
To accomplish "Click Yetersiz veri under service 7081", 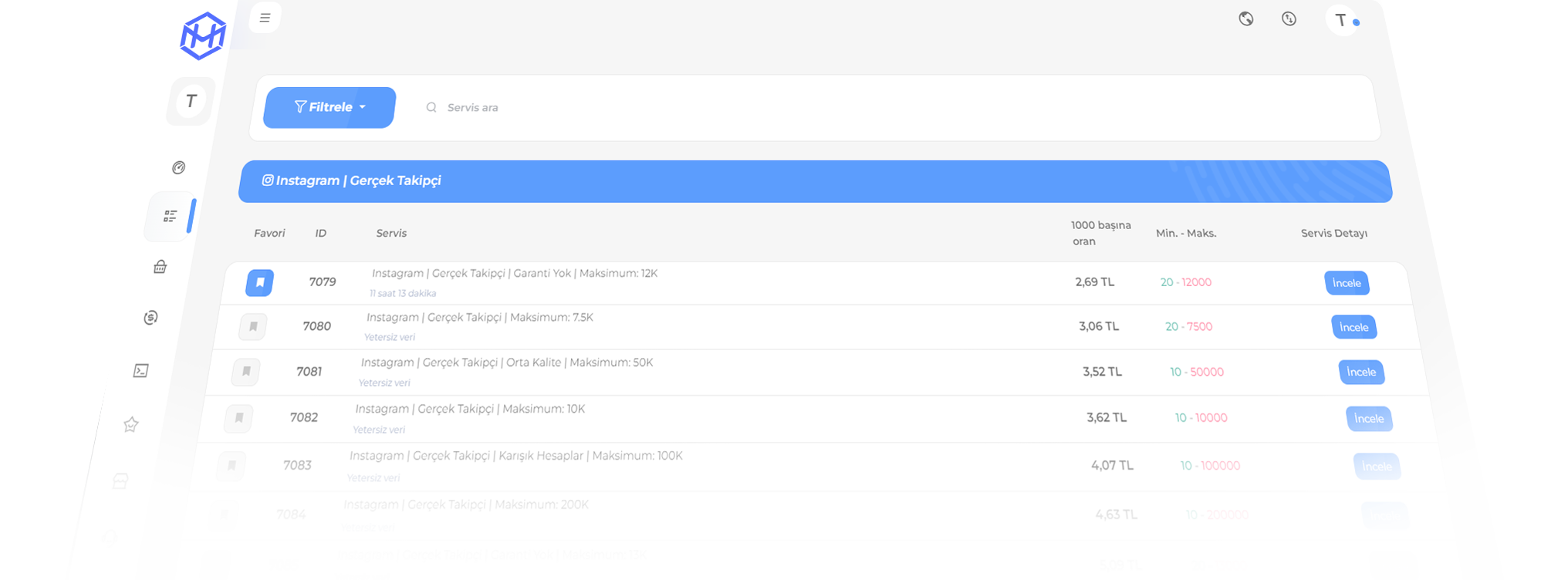I will pos(384,383).
